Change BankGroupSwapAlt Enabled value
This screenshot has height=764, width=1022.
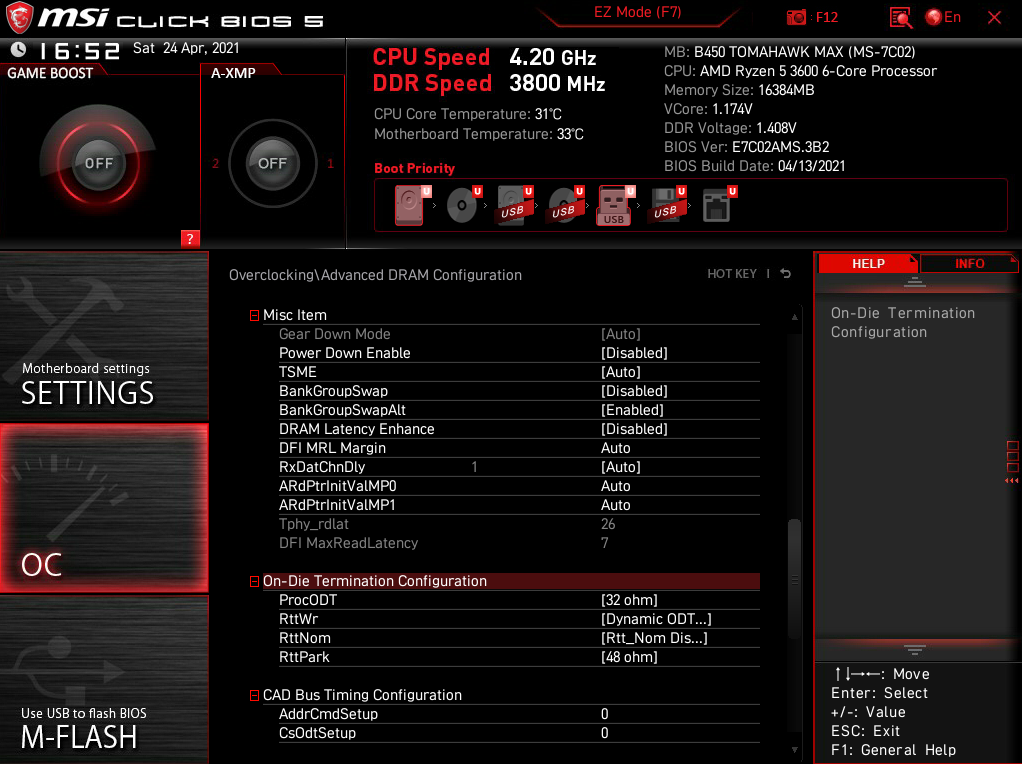coord(632,410)
